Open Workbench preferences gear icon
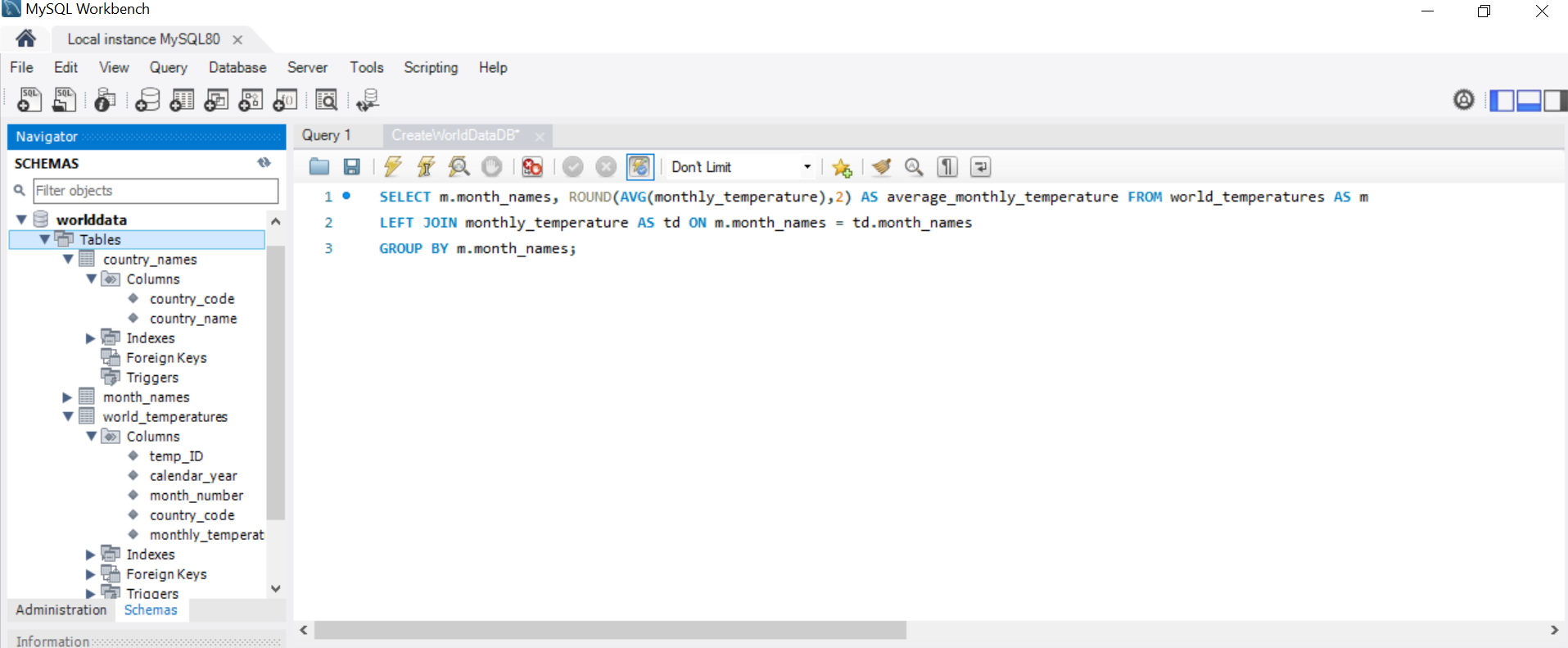The width and height of the screenshot is (1568, 648). pyautogui.click(x=1464, y=100)
